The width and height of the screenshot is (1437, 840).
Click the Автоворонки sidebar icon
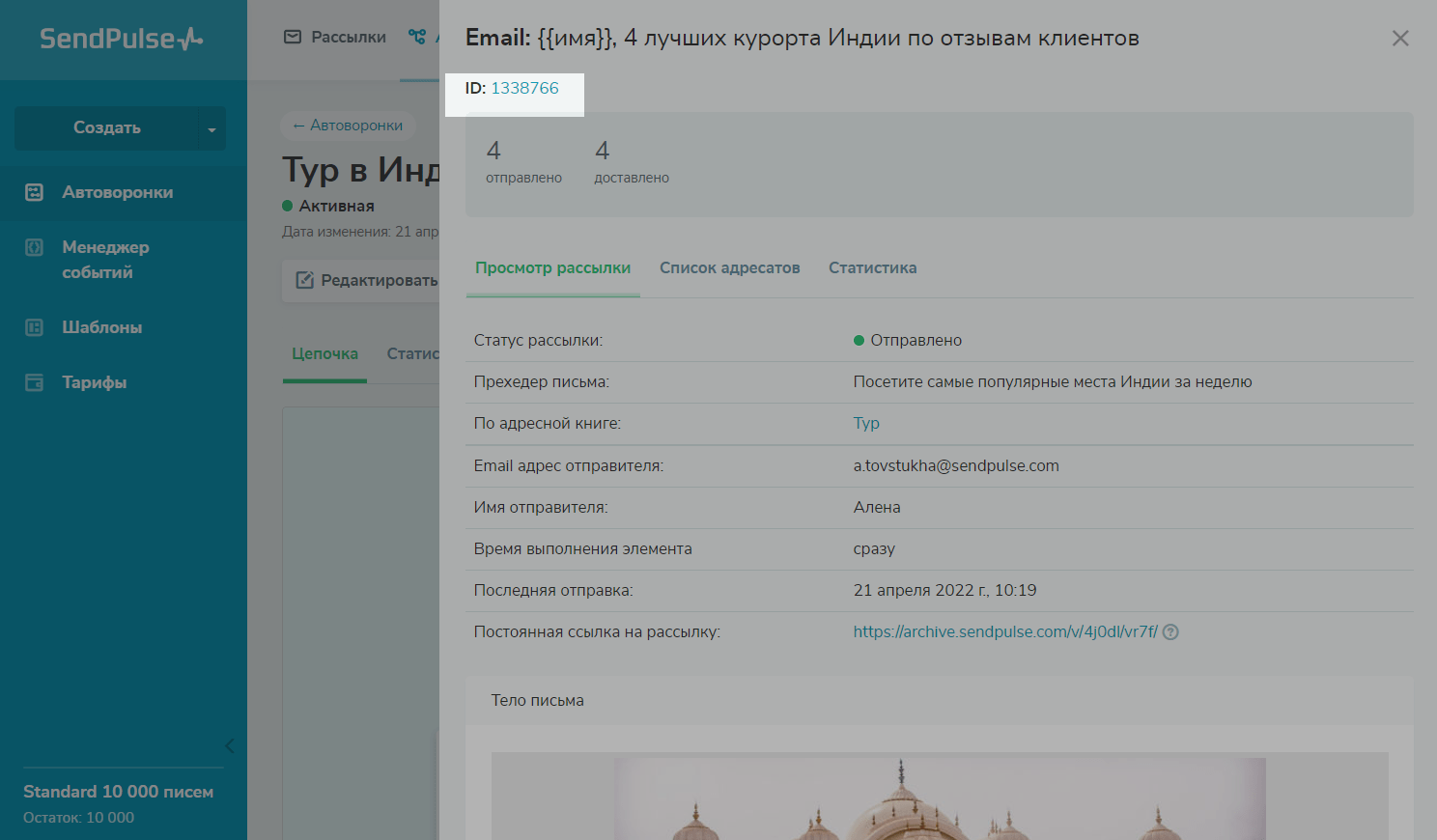point(35,192)
